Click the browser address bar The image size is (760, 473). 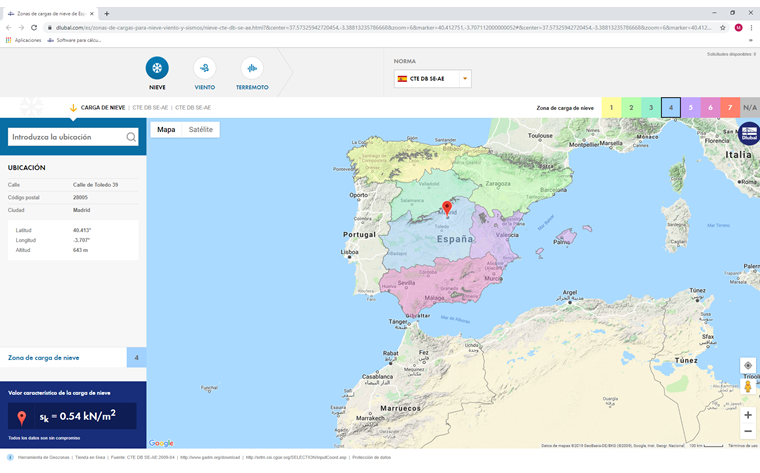point(383,28)
